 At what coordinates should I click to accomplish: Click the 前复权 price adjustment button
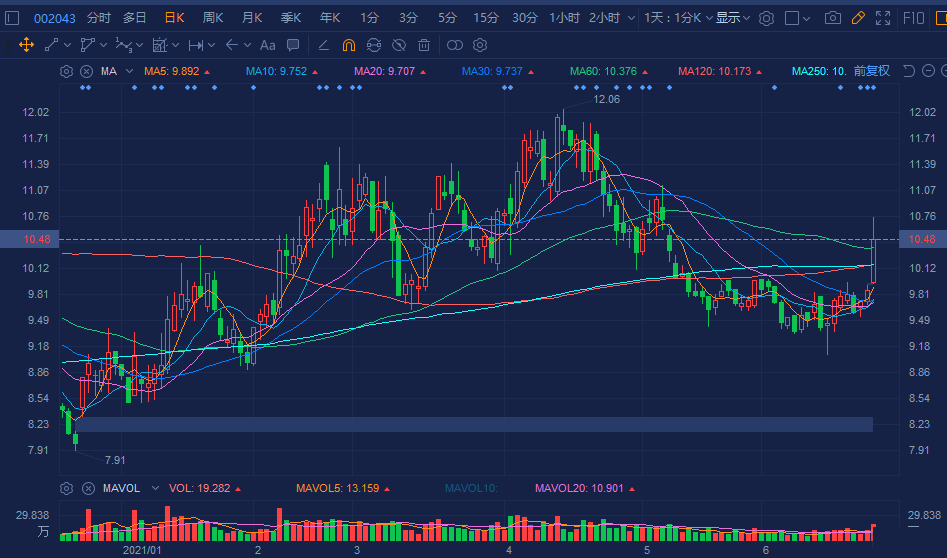[871, 71]
